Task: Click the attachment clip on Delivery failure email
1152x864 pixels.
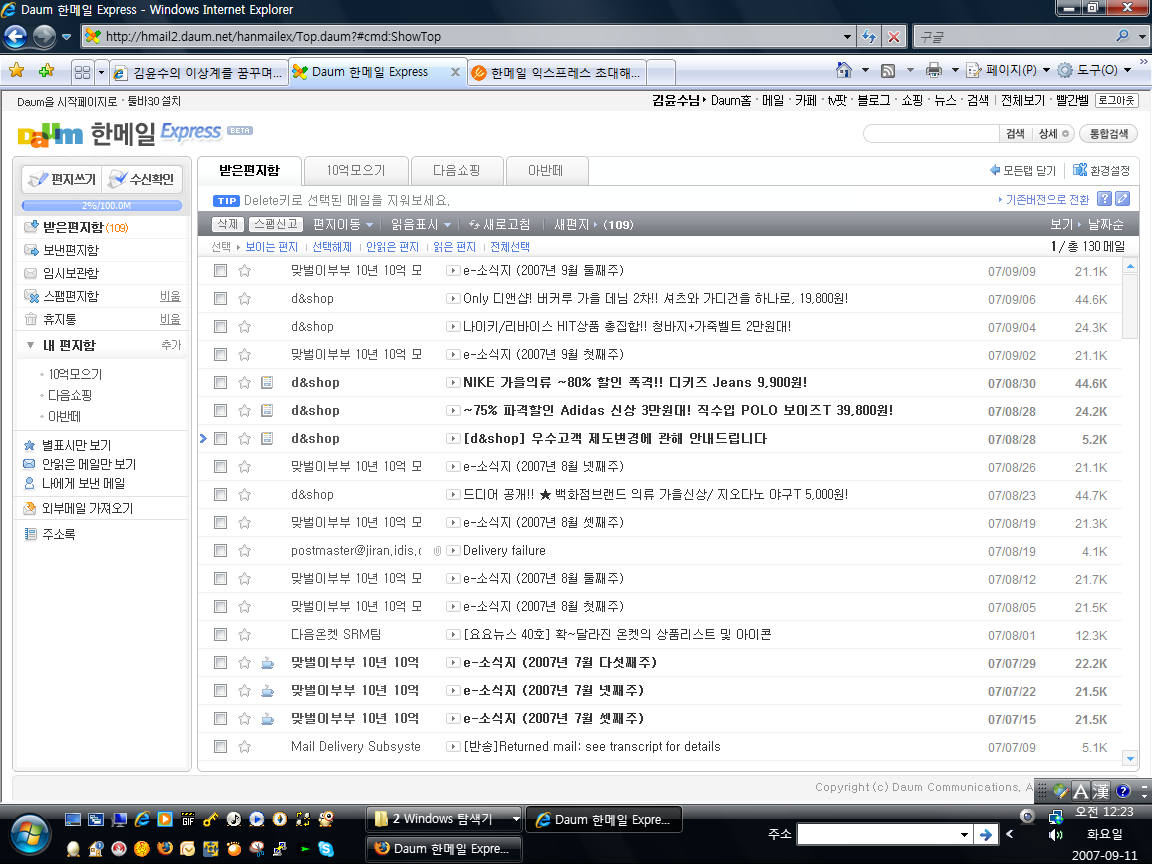Action: tap(437, 550)
